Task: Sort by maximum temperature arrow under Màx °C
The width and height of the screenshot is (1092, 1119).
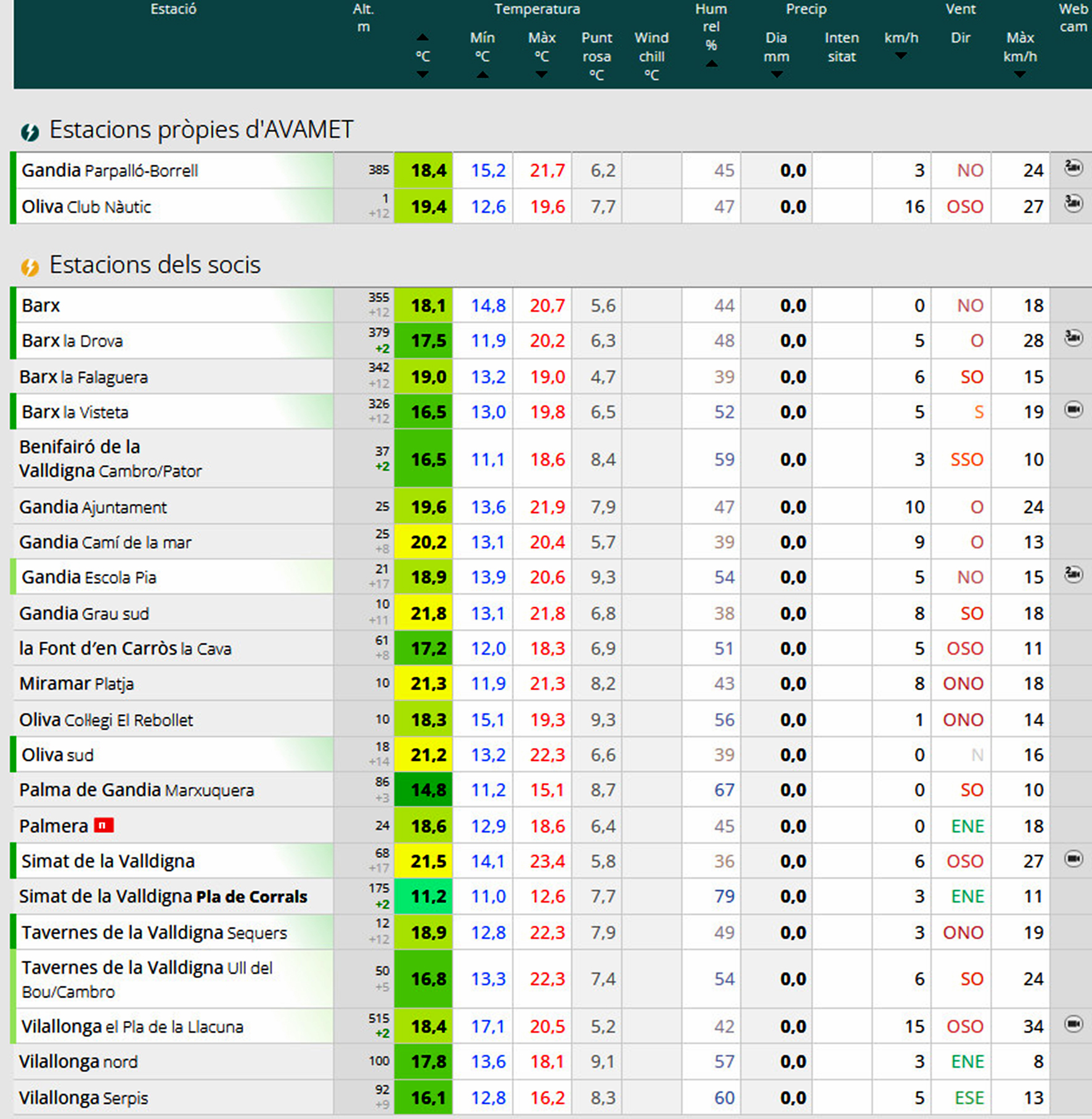Action: 541,75
